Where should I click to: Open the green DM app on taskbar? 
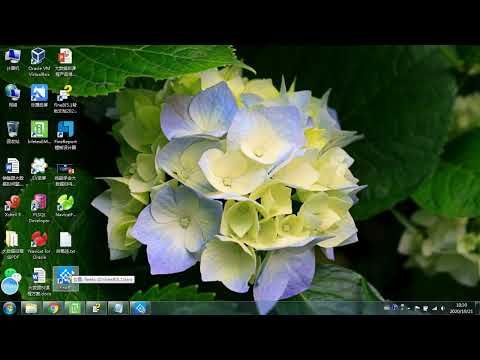(75, 308)
